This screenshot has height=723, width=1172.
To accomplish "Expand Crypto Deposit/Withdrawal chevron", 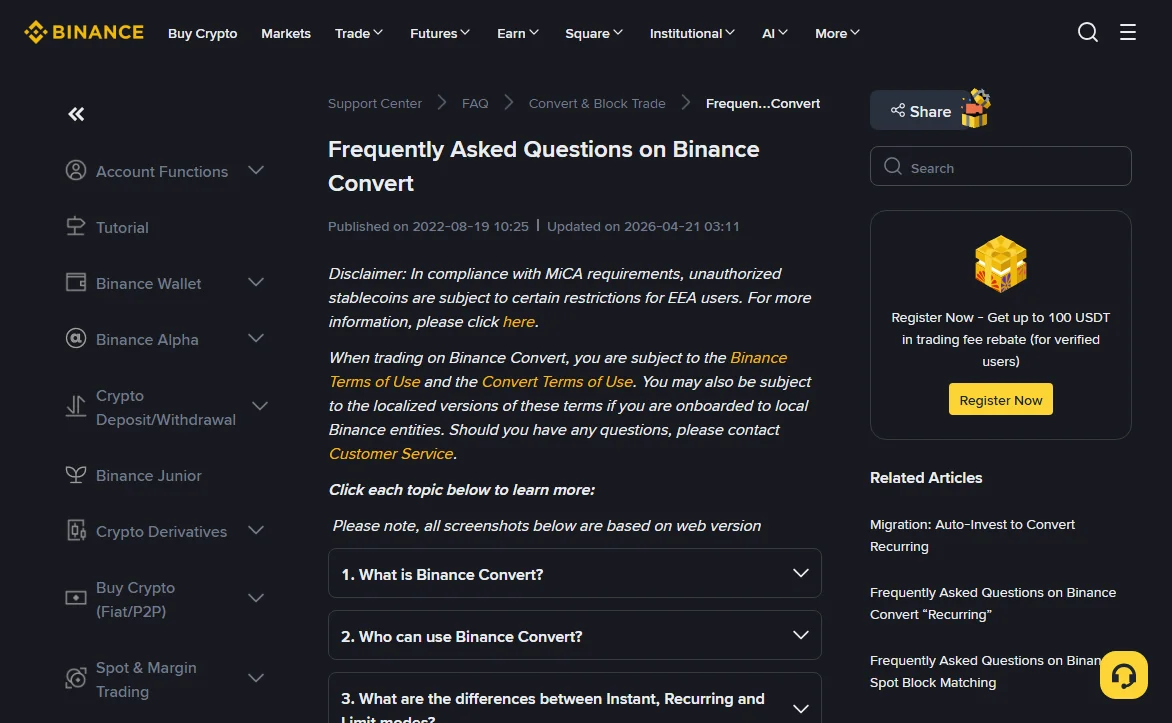I will pyautogui.click(x=259, y=407).
